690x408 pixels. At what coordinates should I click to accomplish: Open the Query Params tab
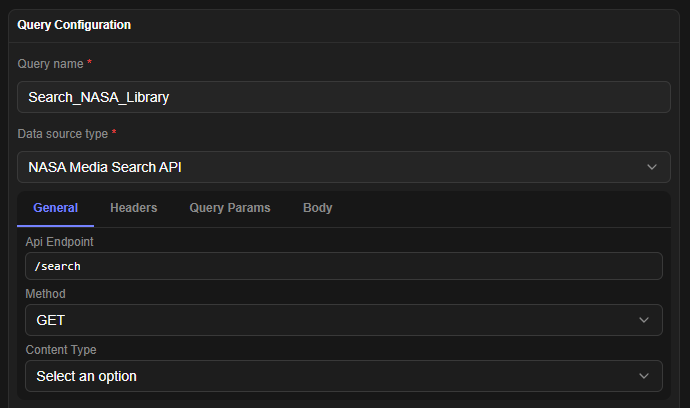click(230, 208)
